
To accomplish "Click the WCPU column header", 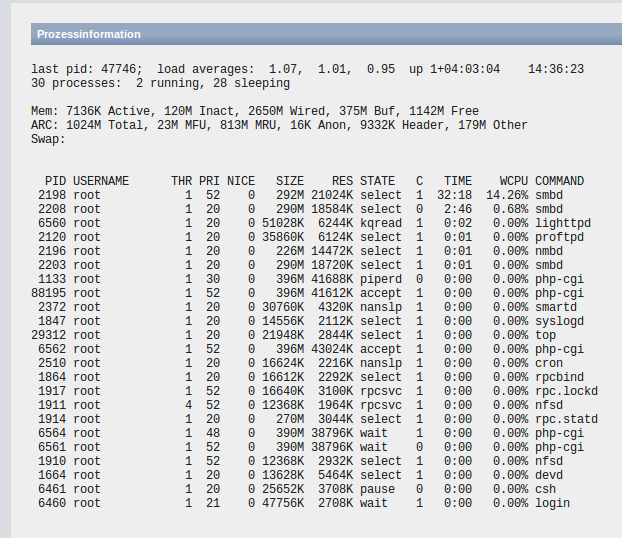I will [x=514, y=181].
